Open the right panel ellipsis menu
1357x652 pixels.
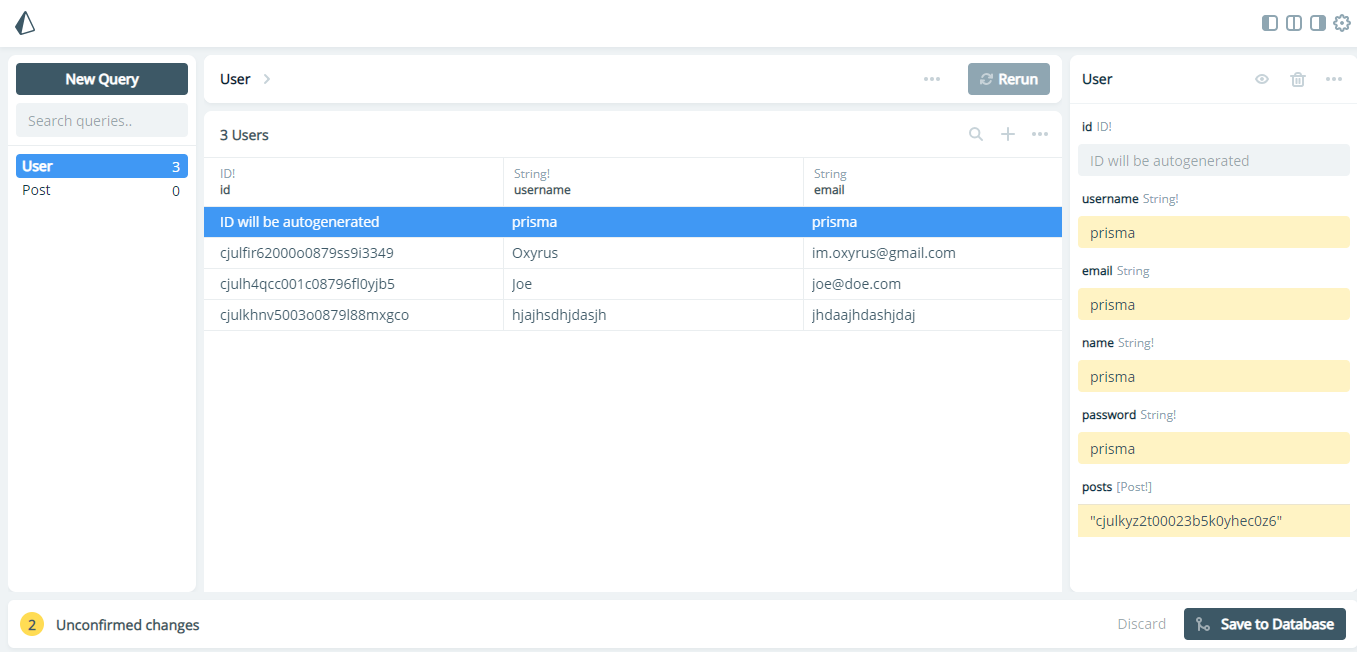click(x=1333, y=78)
